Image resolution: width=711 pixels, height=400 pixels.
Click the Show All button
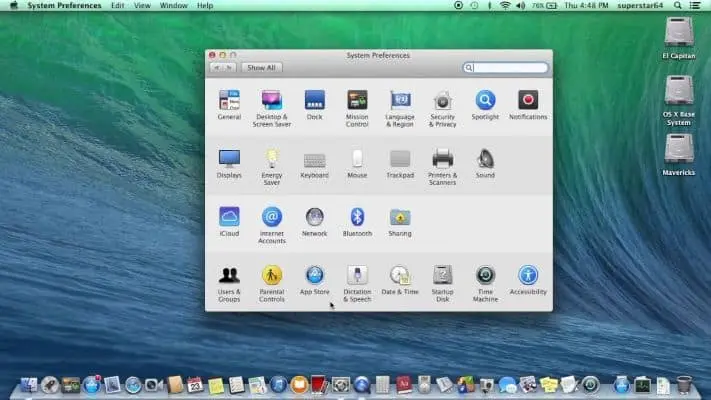[x=261, y=68]
